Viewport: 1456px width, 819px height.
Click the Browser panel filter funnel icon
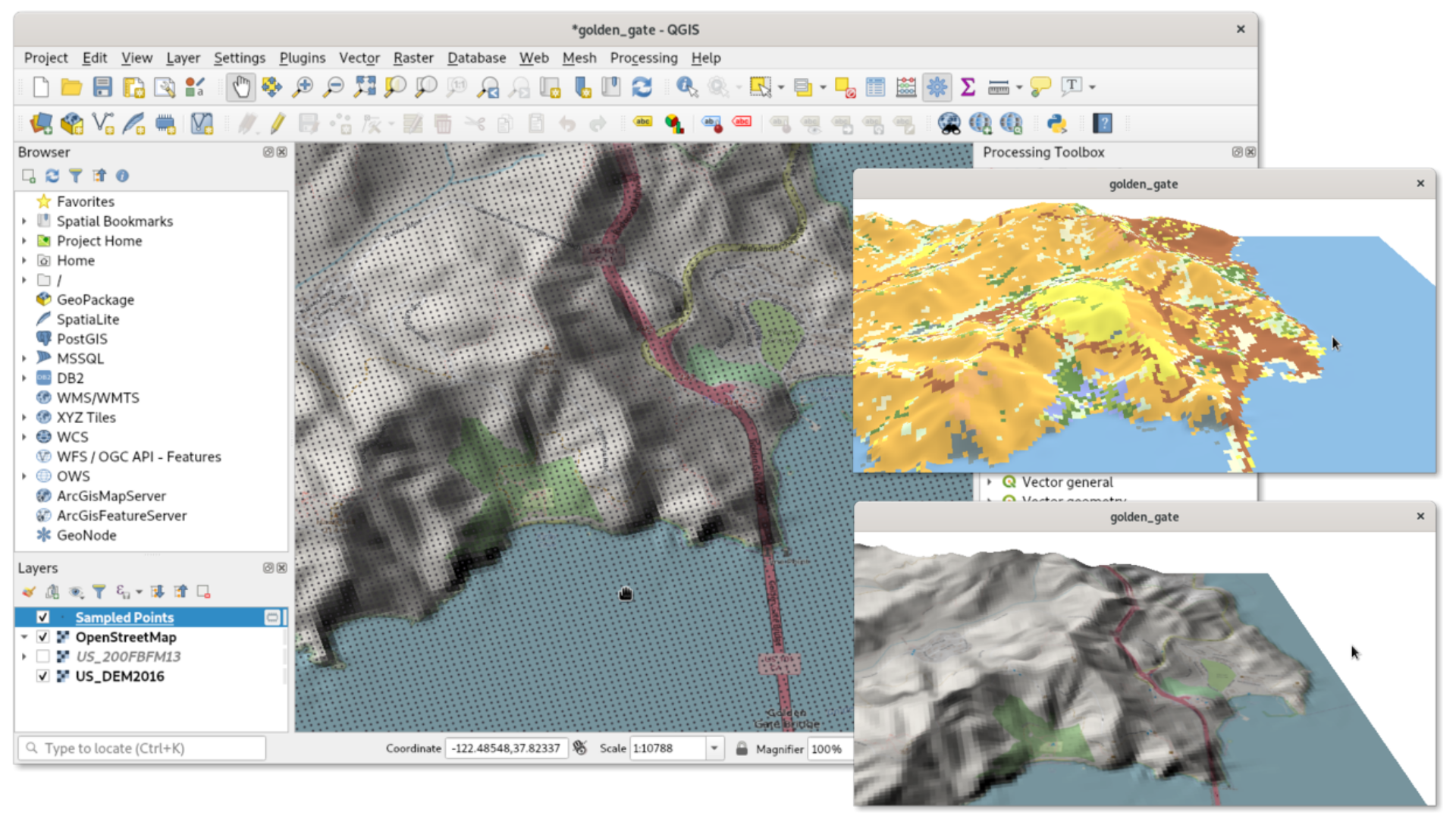(75, 176)
